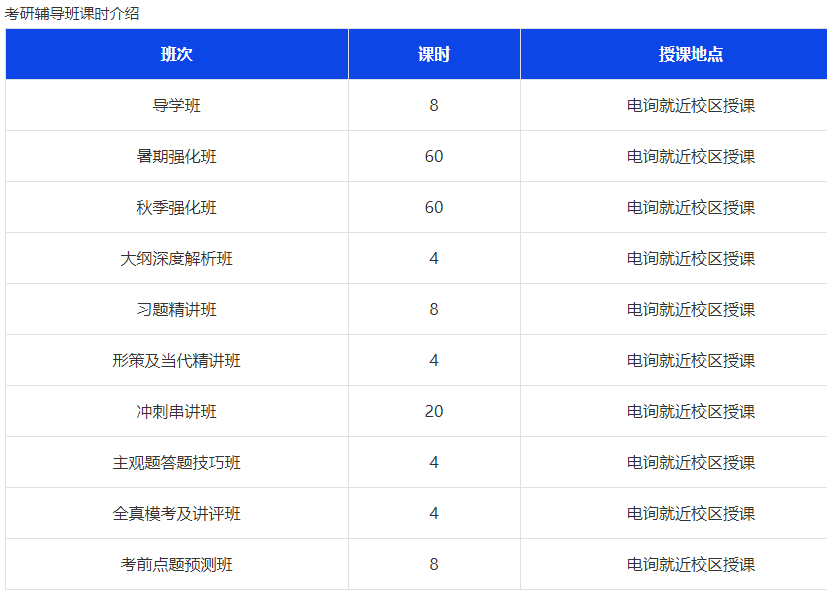This screenshot has width=827, height=605.
Task: Select the 形策及当代精讲班 row label
Action: tap(175, 360)
